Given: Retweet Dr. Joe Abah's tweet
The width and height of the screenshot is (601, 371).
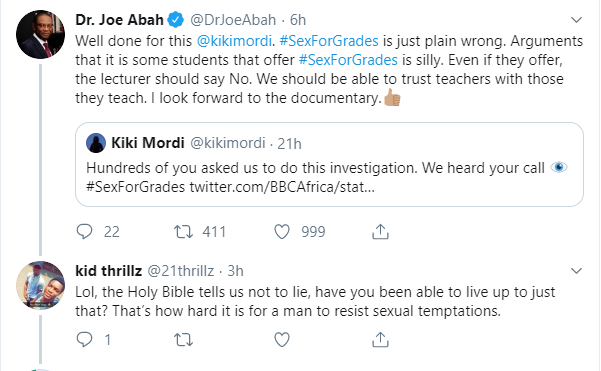Looking at the screenshot, I should pos(184,231).
